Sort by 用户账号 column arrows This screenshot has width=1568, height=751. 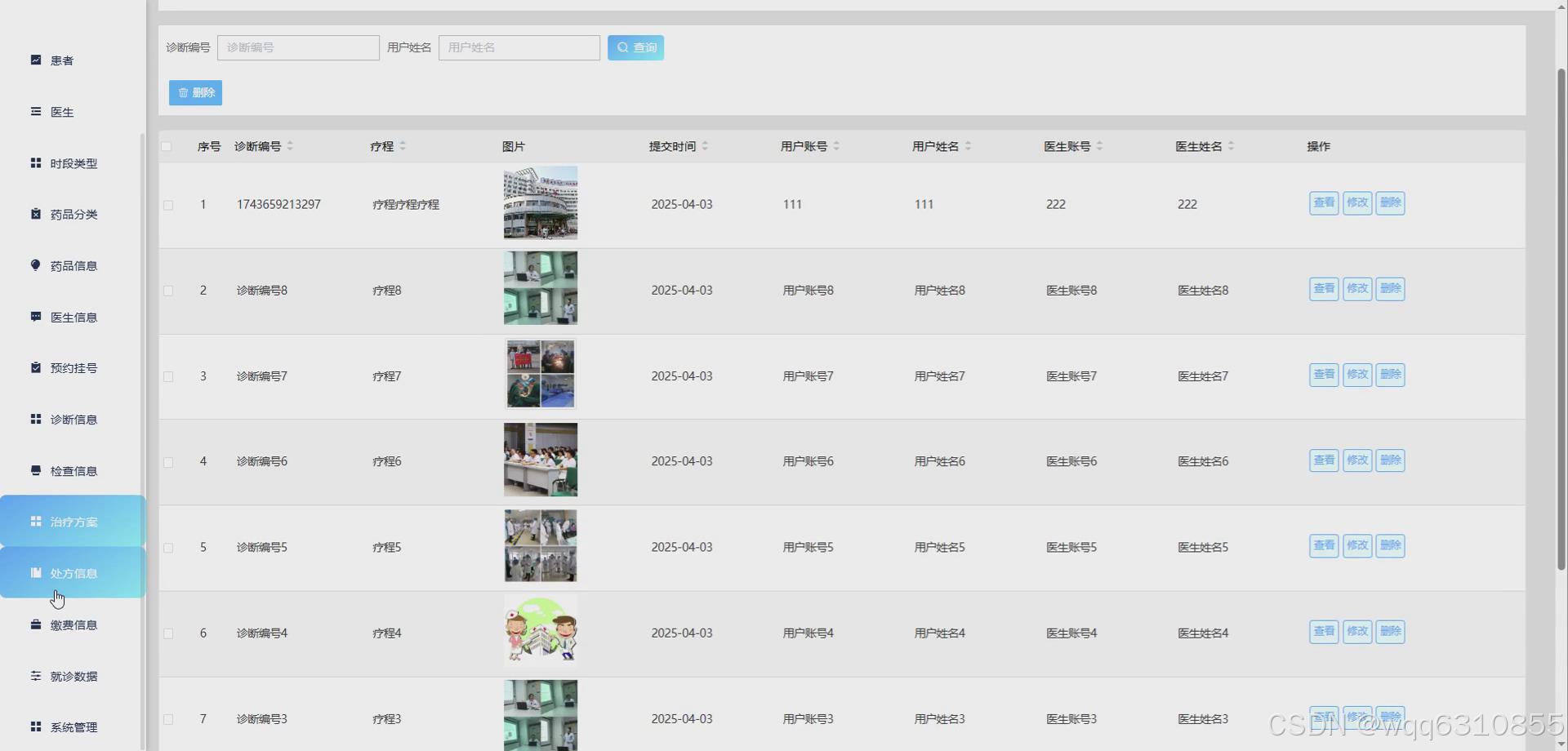click(x=836, y=146)
